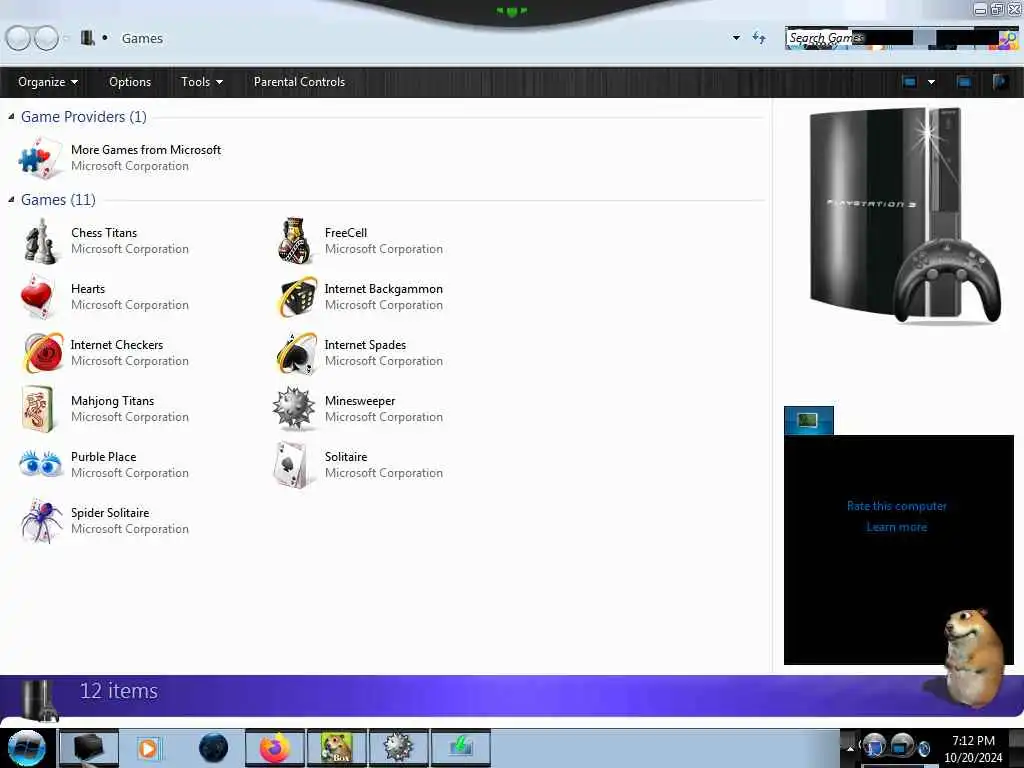Select More Games from Microsoft label
Image resolution: width=1024 pixels, height=768 pixels.
146,150
